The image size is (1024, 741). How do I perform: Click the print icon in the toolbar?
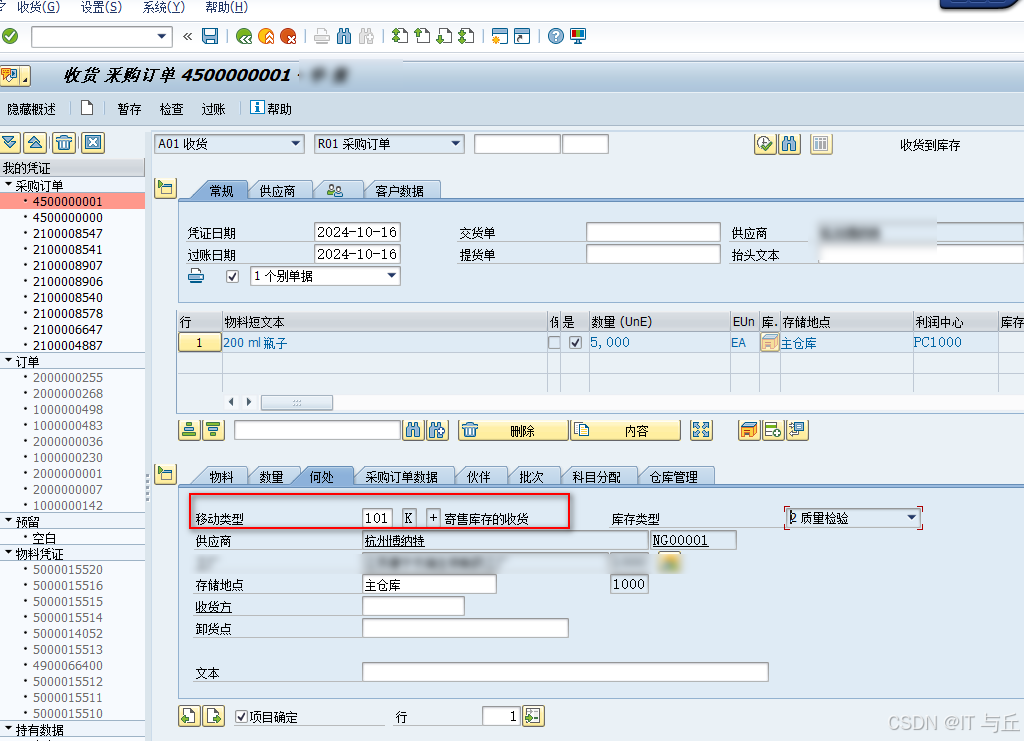[x=320, y=36]
